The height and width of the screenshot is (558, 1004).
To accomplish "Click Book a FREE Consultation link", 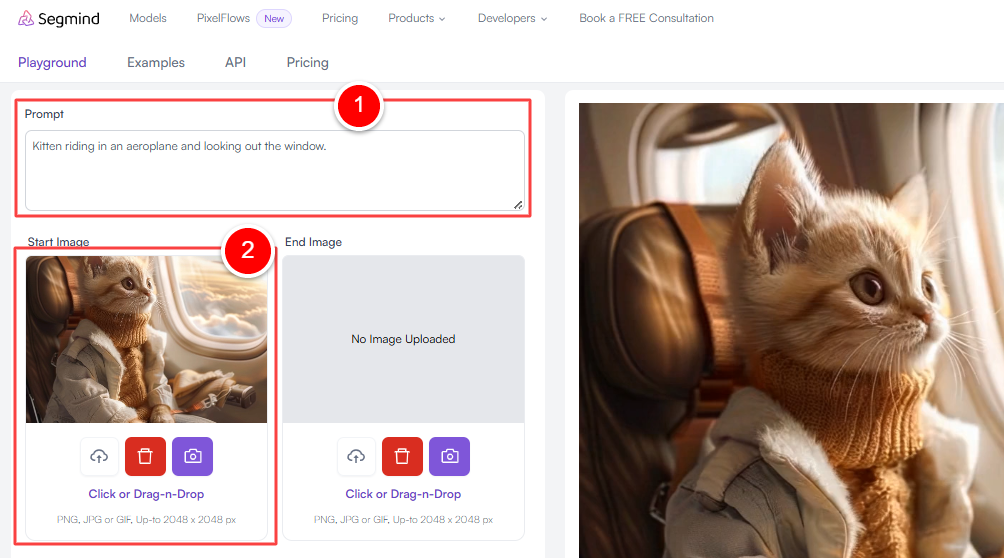I will [x=646, y=18].
